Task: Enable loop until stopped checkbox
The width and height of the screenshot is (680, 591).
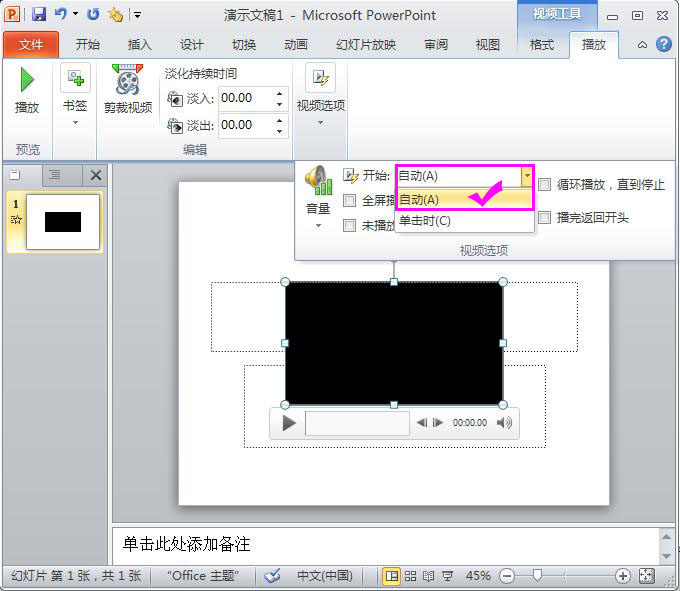Action: point(545,185)
